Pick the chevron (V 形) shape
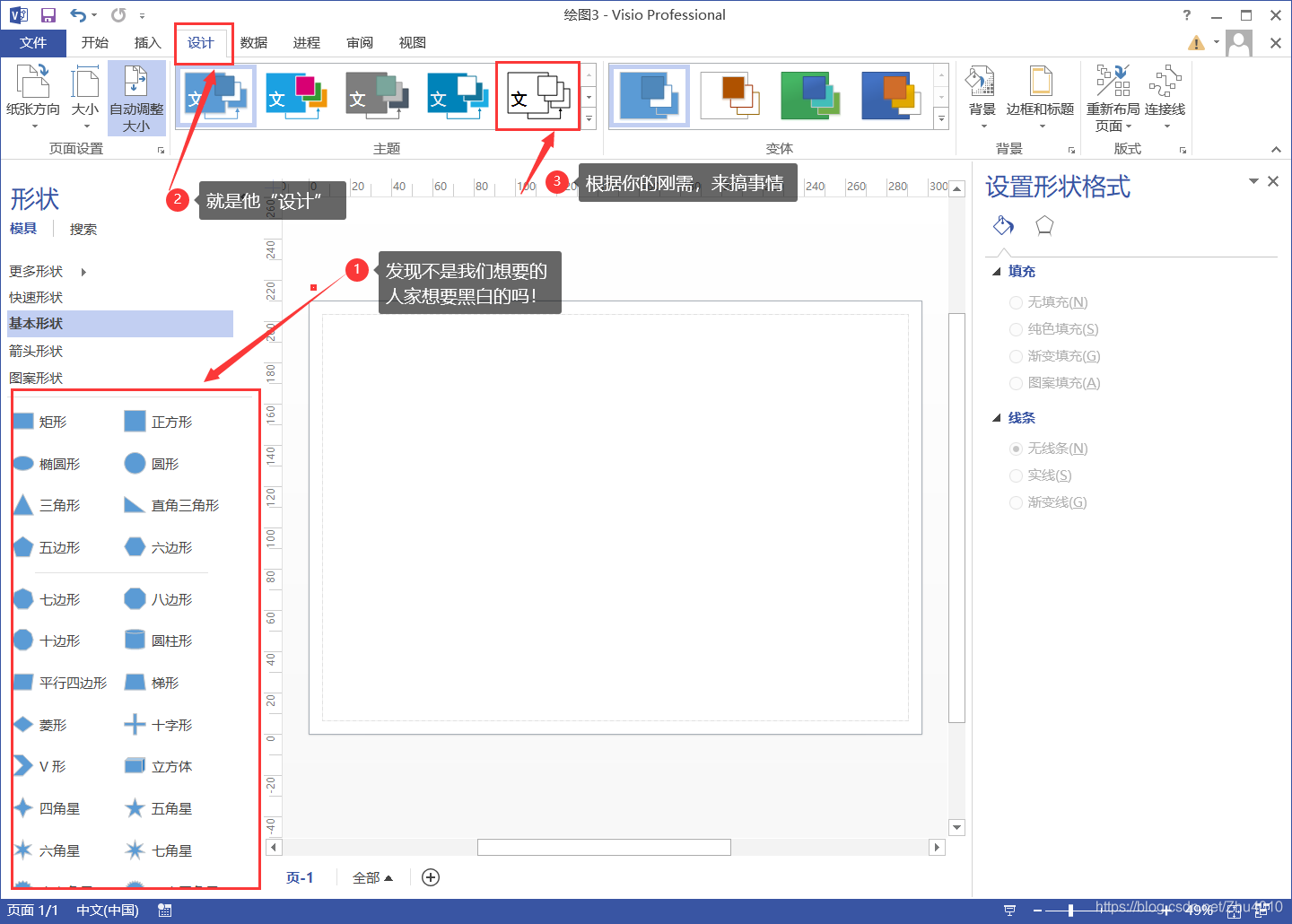 click(x=40, y=766)
